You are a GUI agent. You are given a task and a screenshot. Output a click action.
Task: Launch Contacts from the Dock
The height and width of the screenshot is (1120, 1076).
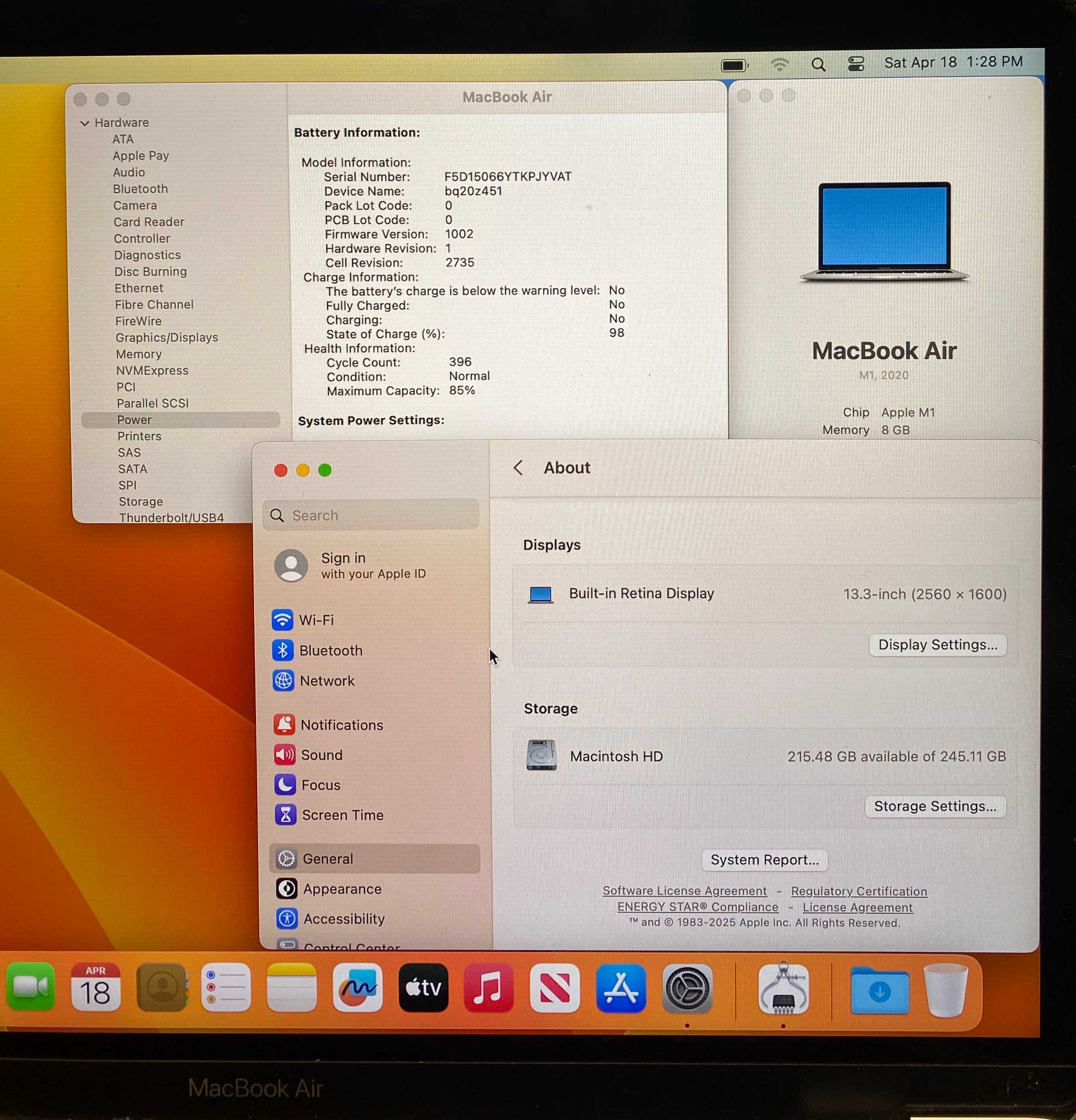[162, 987]
